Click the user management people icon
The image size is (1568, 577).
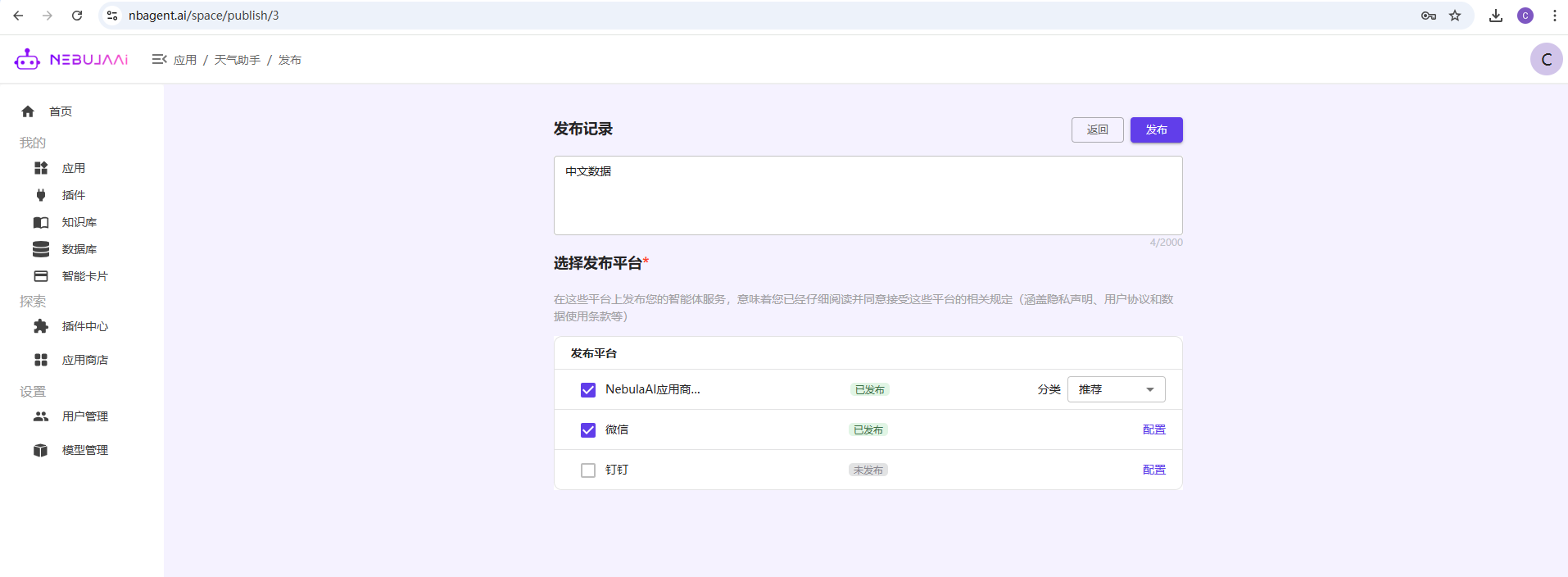[41, 416]
